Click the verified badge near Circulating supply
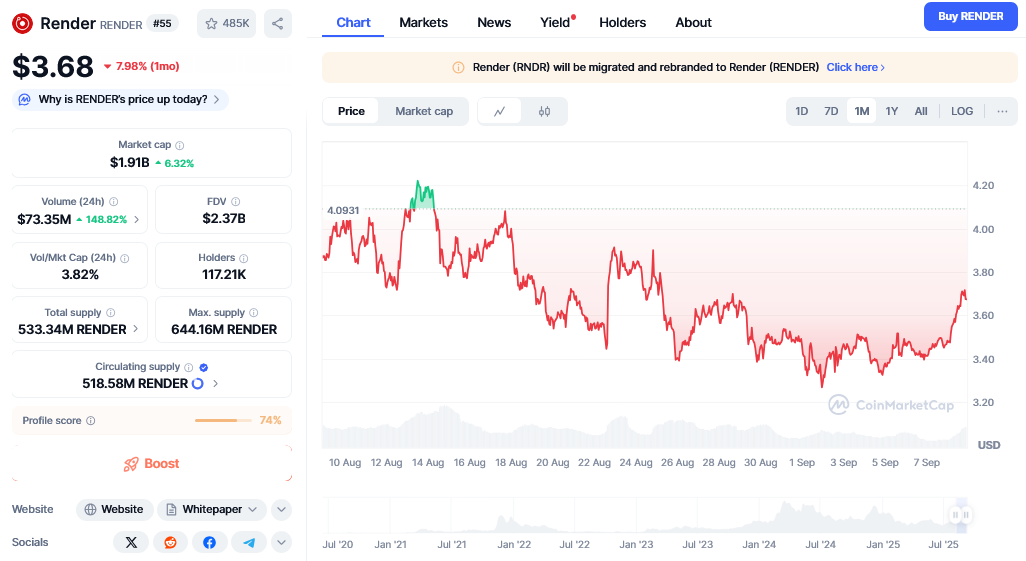1026x561 pixels. pyautogui.click(x=203, y=367)
